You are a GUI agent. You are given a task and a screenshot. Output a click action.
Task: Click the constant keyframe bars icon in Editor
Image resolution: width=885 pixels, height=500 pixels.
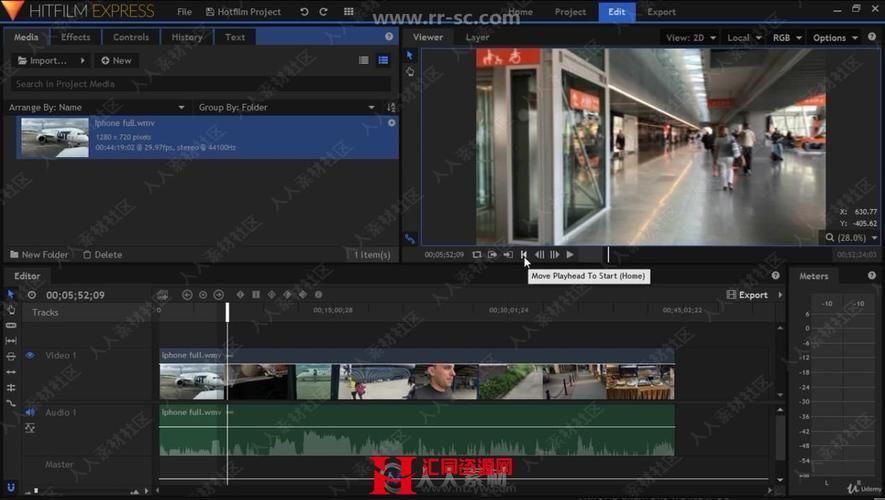coord(256,295)
